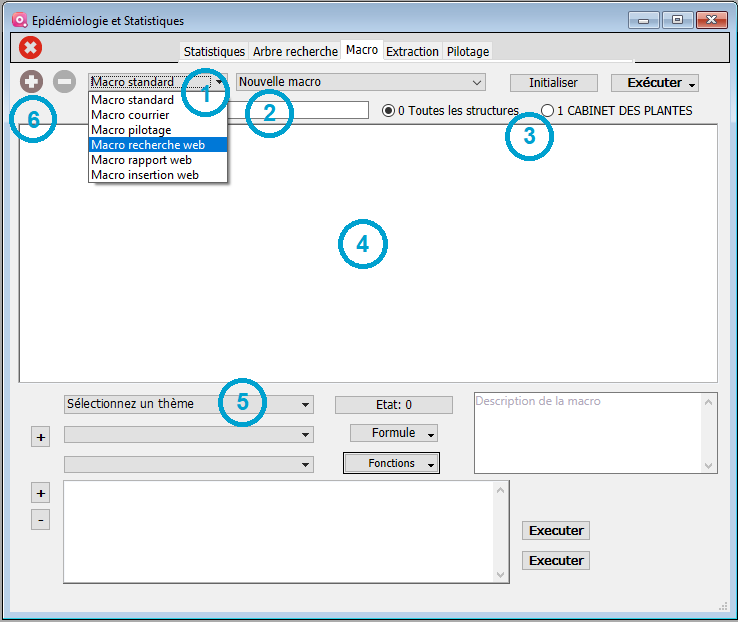
Task: Open the Arbre recherche tab
Action: [295, 51]
